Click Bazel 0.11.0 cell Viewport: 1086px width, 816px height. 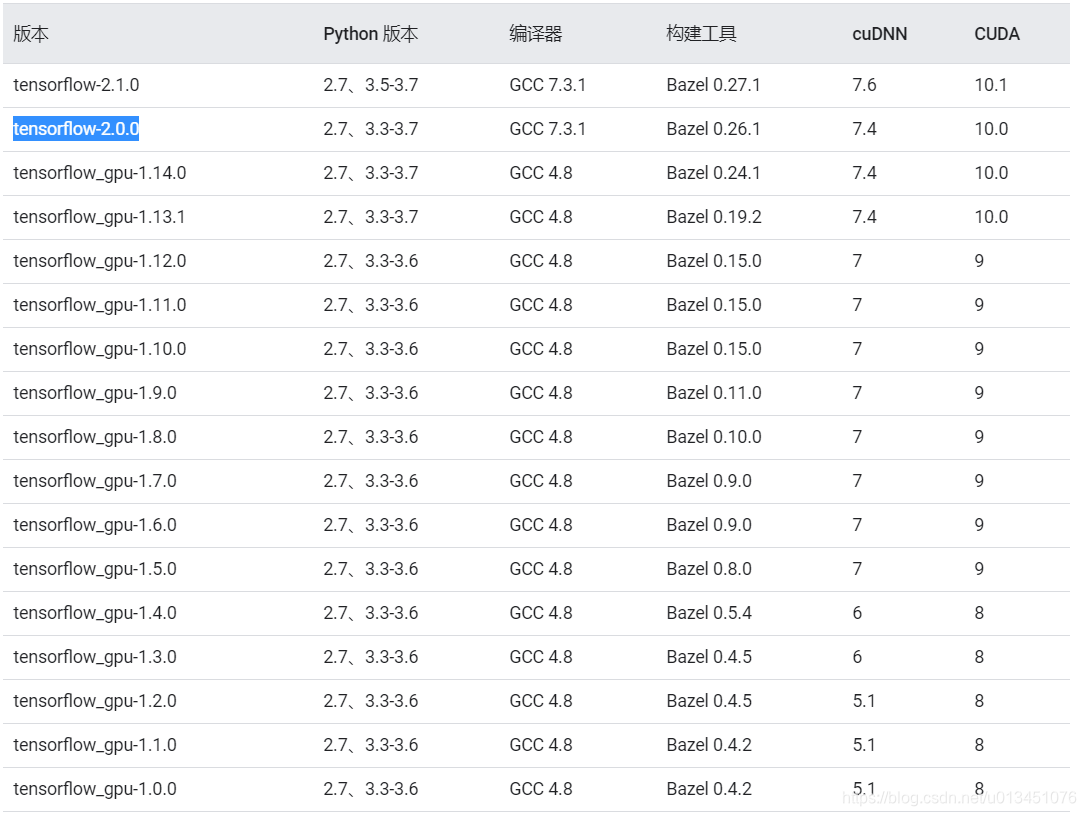714,393
